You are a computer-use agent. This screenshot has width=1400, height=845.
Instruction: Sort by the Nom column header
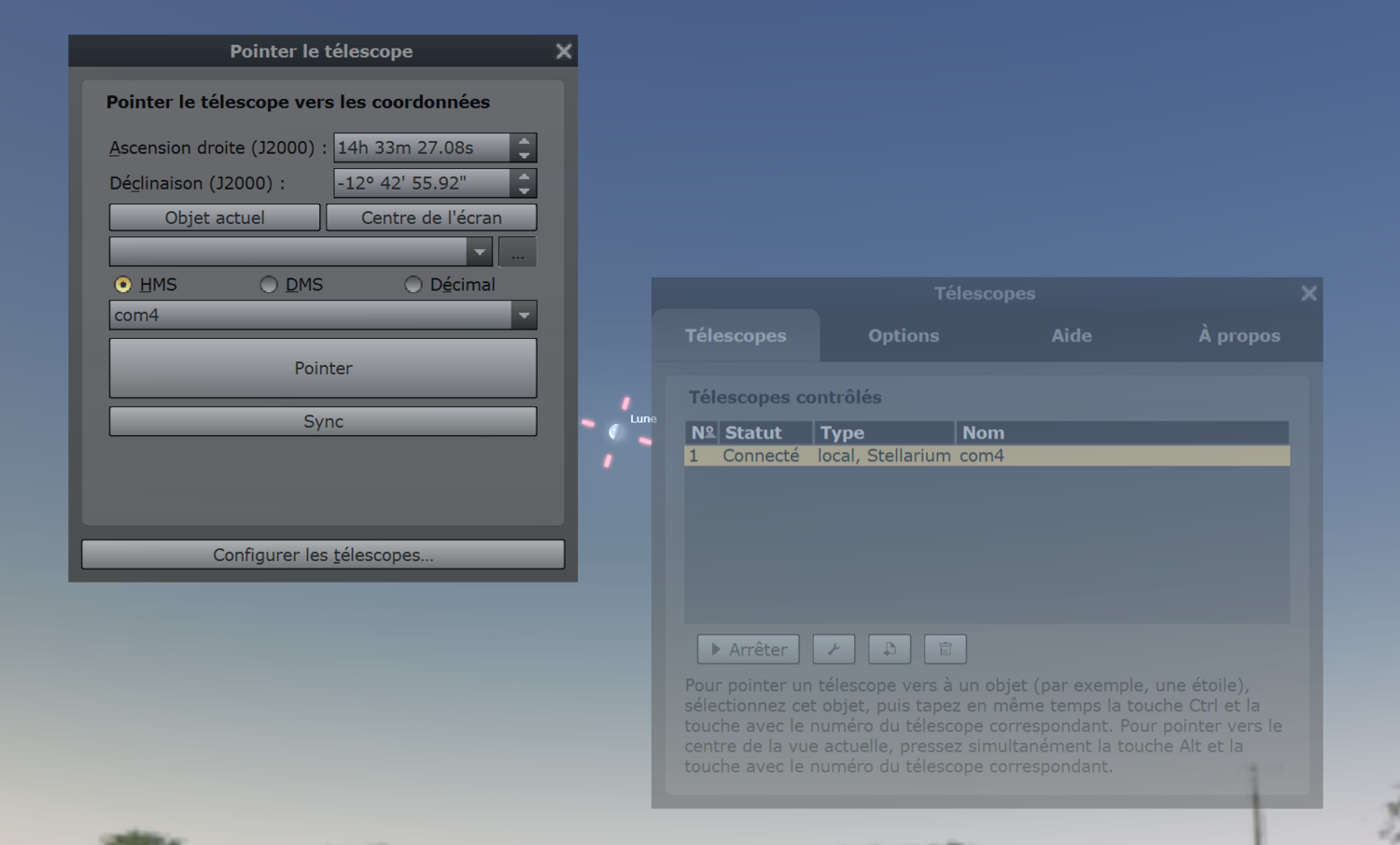tap(1123, 432)
